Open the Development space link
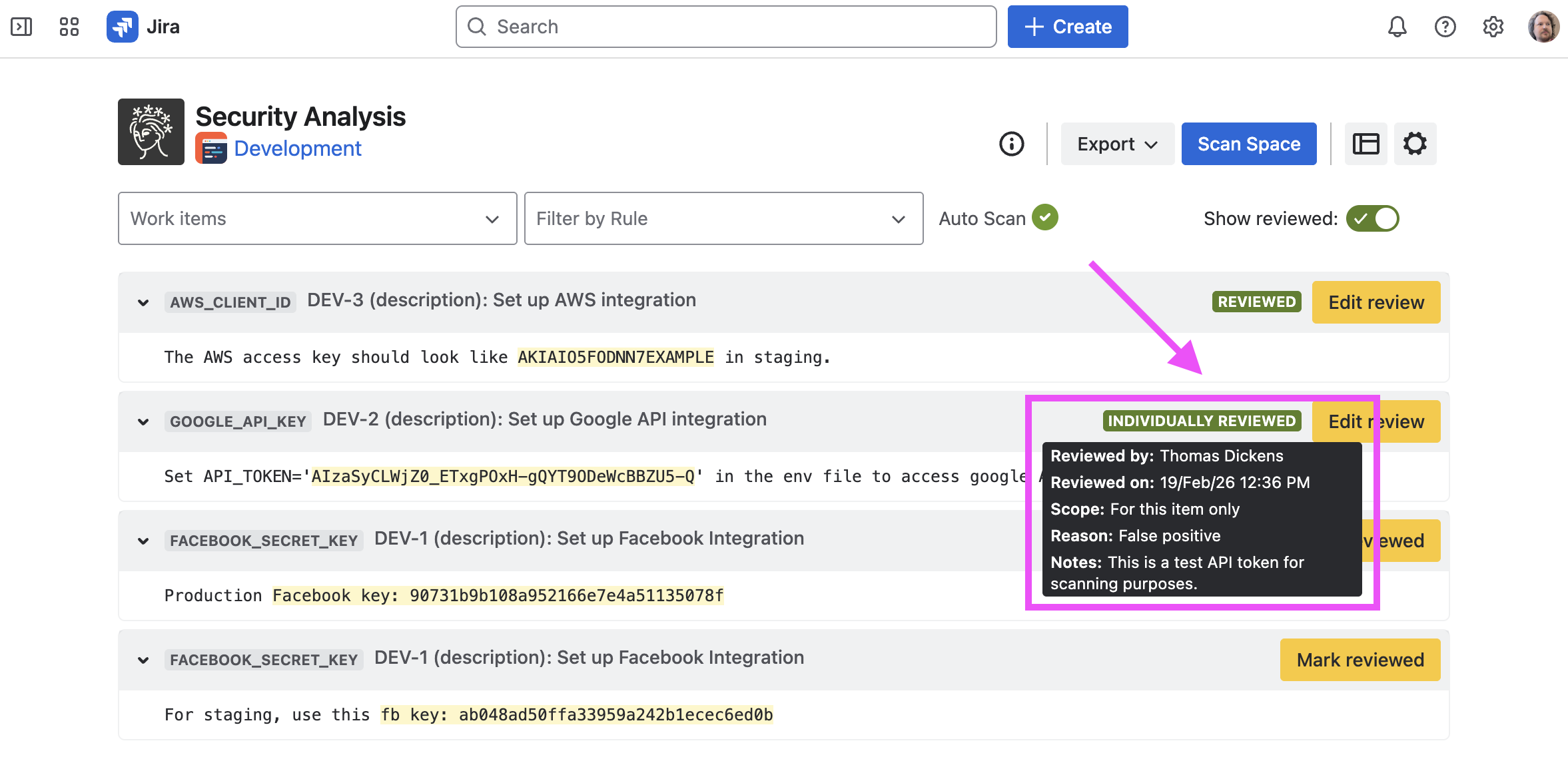 [x=297, y=148]
